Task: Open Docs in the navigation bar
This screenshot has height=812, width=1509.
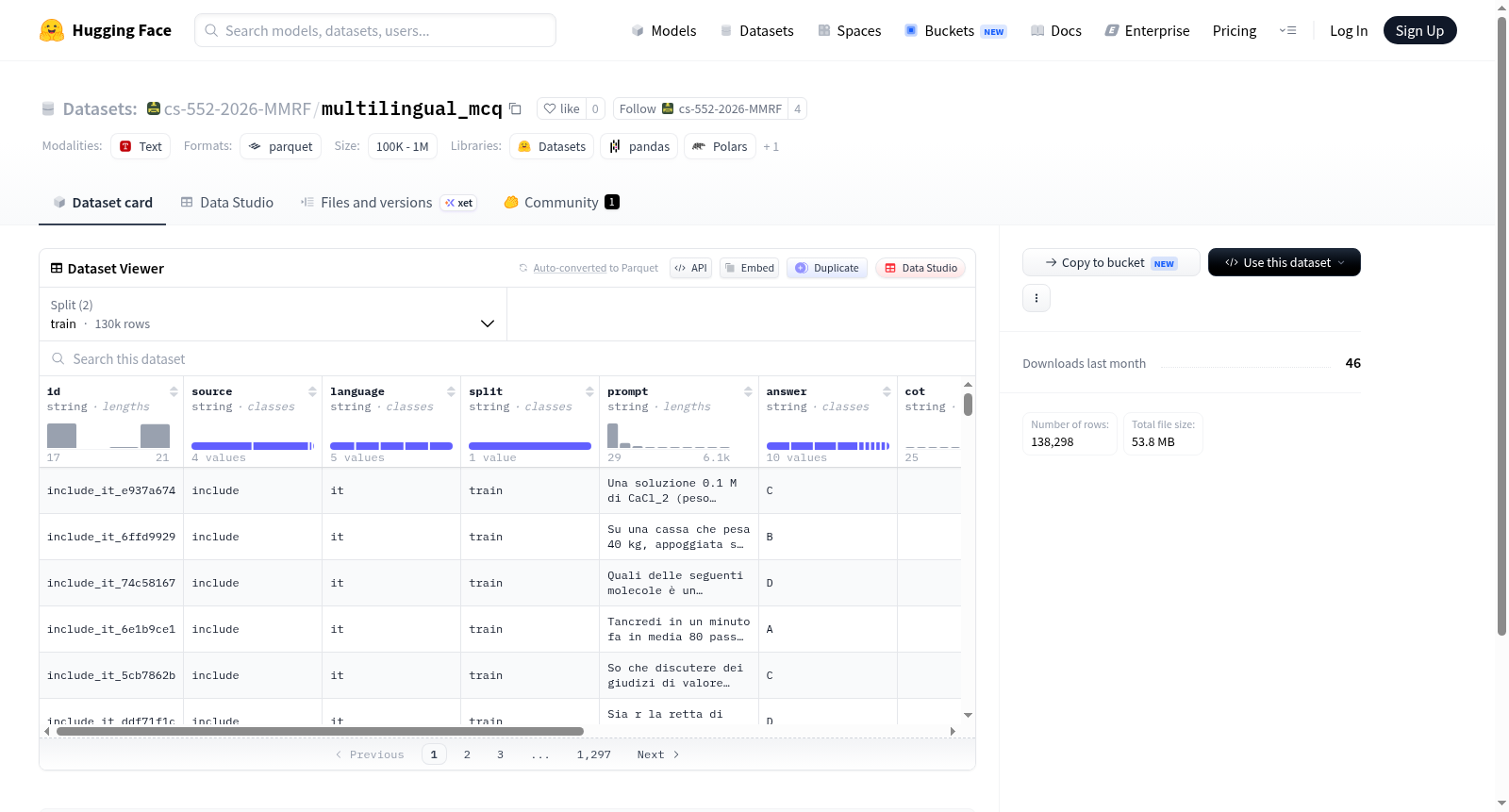Action: (x=1055, y=30)
